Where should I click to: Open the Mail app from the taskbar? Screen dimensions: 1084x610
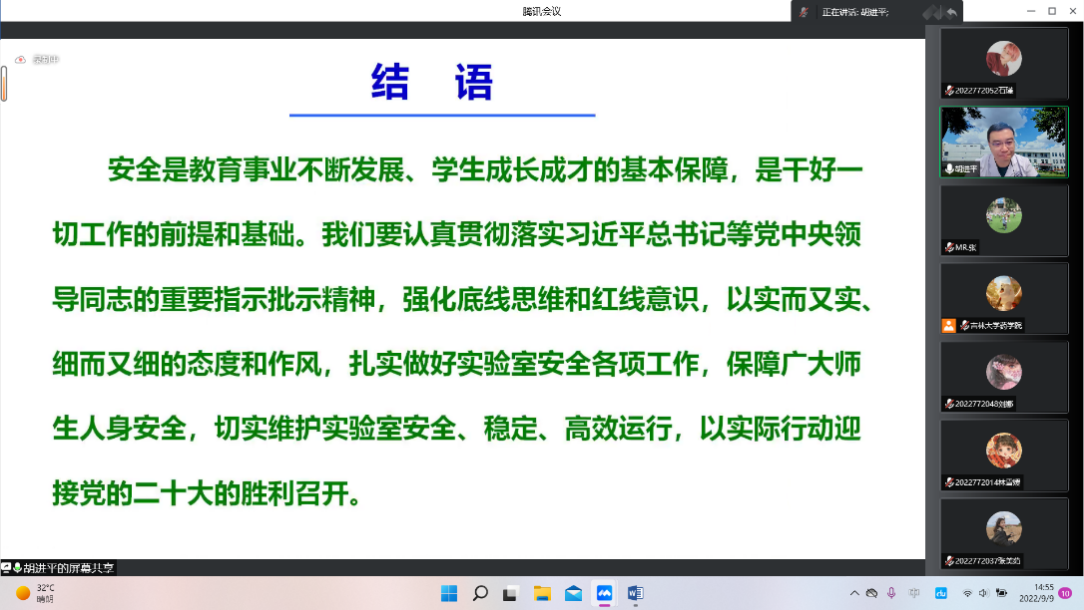[573, 593]
